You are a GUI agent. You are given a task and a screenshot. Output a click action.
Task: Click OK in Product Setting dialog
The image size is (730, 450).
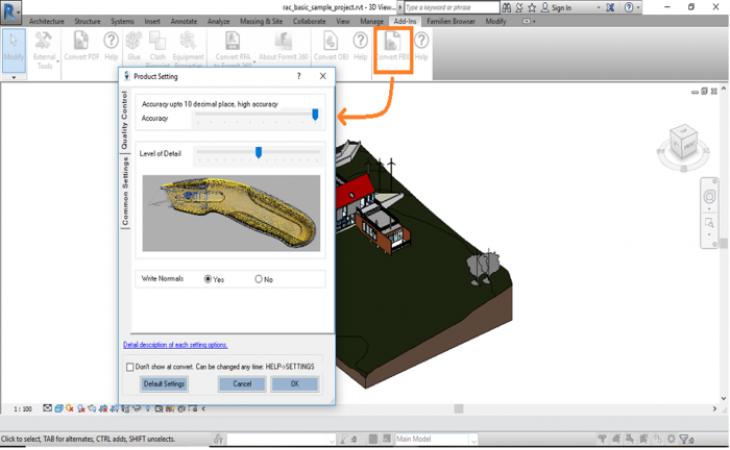coord(295,384)
